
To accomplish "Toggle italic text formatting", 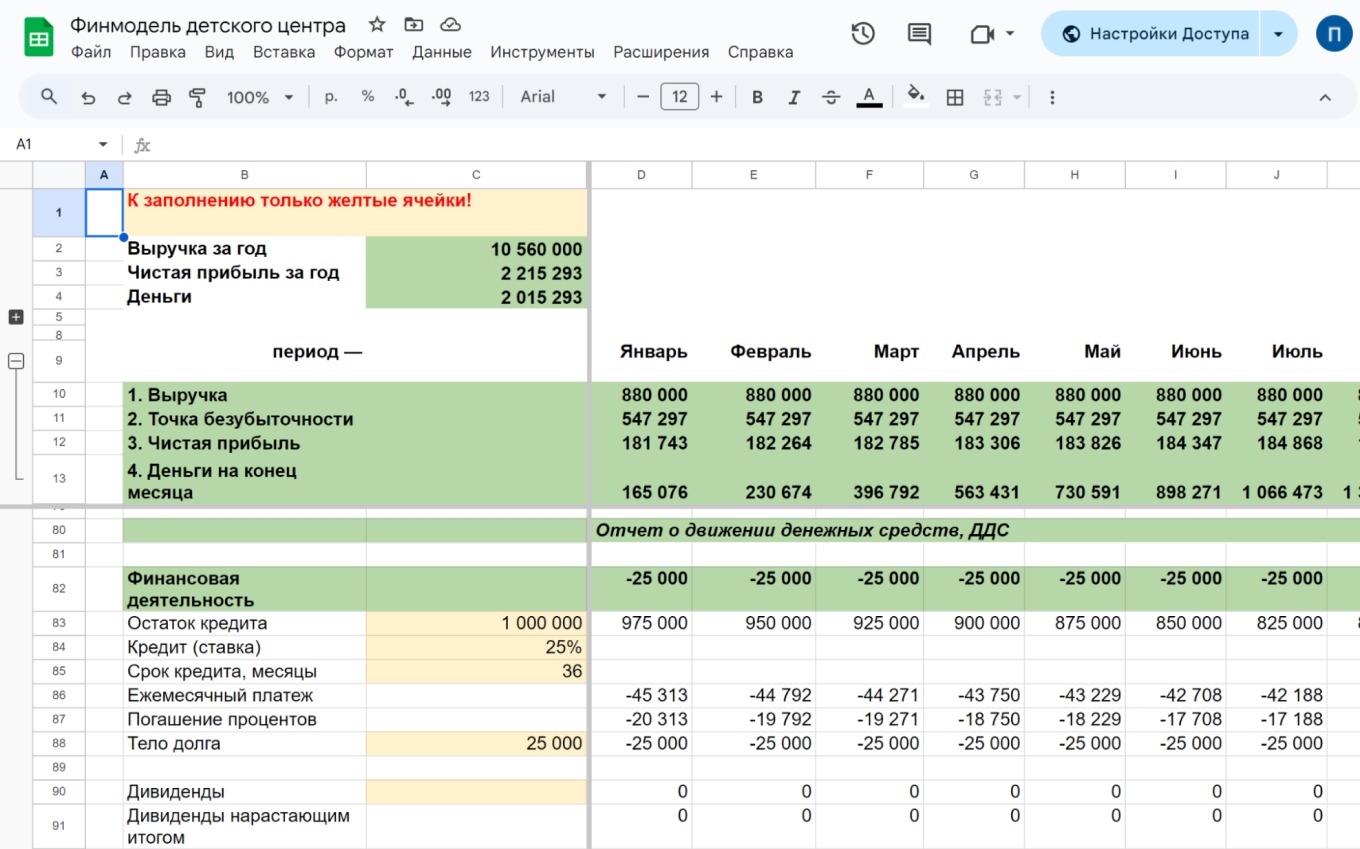I will pos(794,97).
